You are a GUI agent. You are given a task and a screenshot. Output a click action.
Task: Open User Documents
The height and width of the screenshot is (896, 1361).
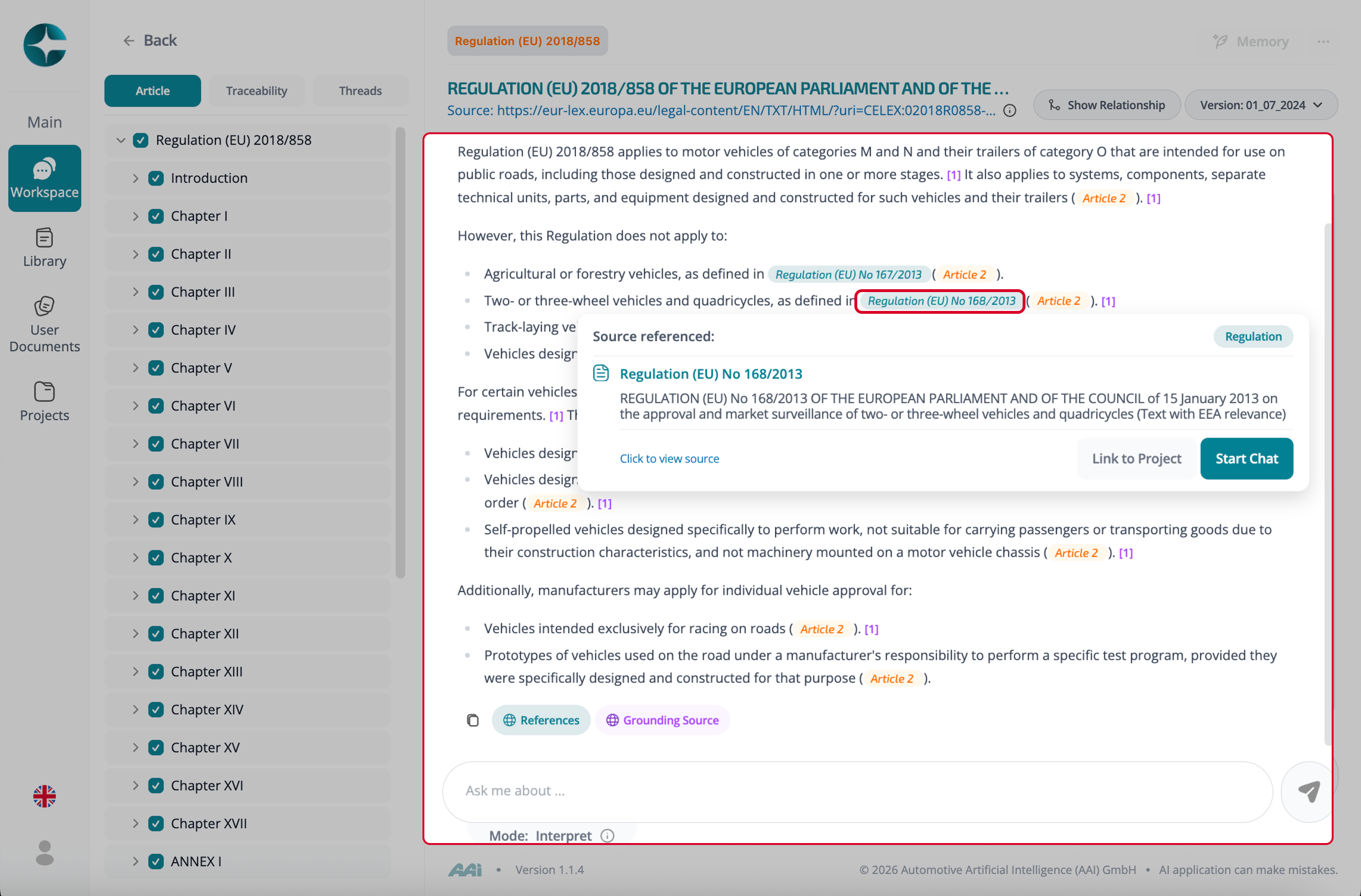coord(44,324)
